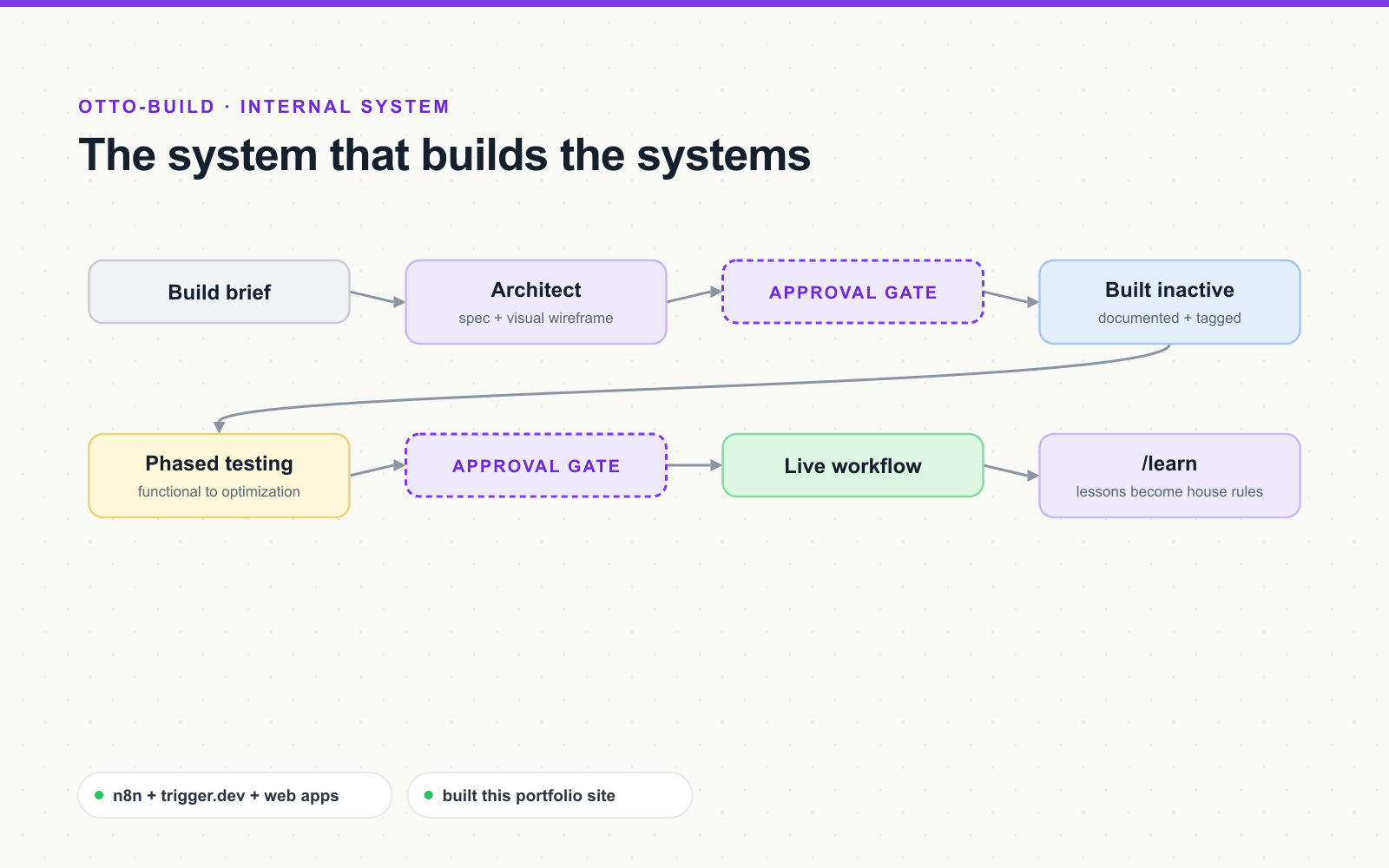Click the n8n + trigger.dev + web apps pill

[234, 795]
